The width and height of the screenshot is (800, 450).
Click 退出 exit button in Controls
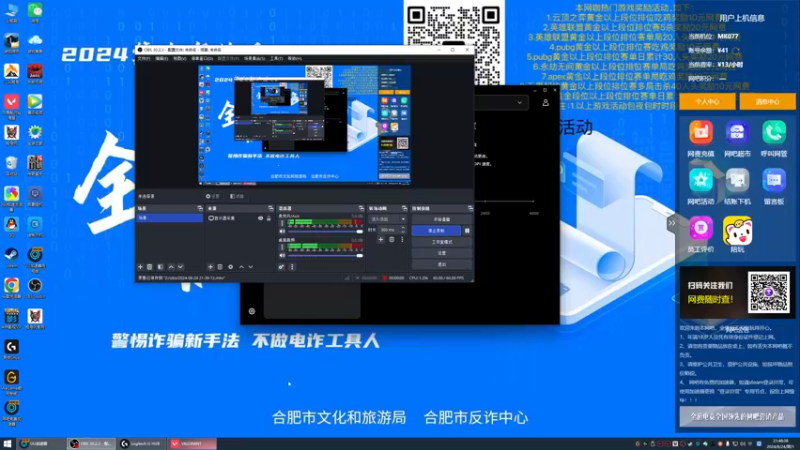point(441,264)
